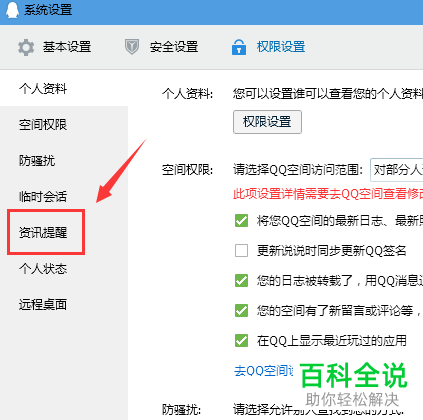Enable 更新说说时同步更新QQ签名 checkbox
Image resolution: width=423 pixels, height=420 pixels.
(x=241, y=251)
